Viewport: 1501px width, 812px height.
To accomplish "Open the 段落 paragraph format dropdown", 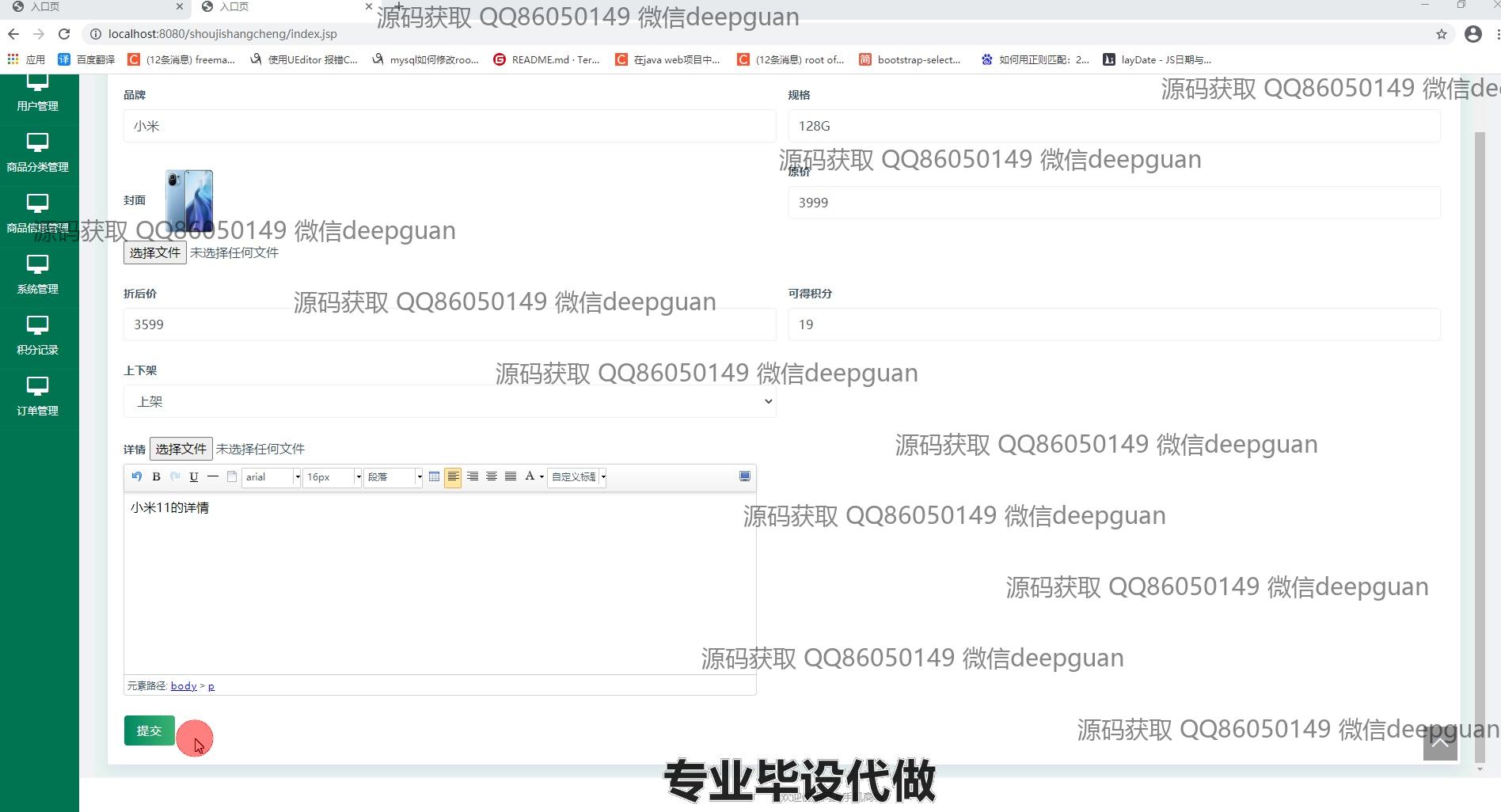I will coord(393,476).
